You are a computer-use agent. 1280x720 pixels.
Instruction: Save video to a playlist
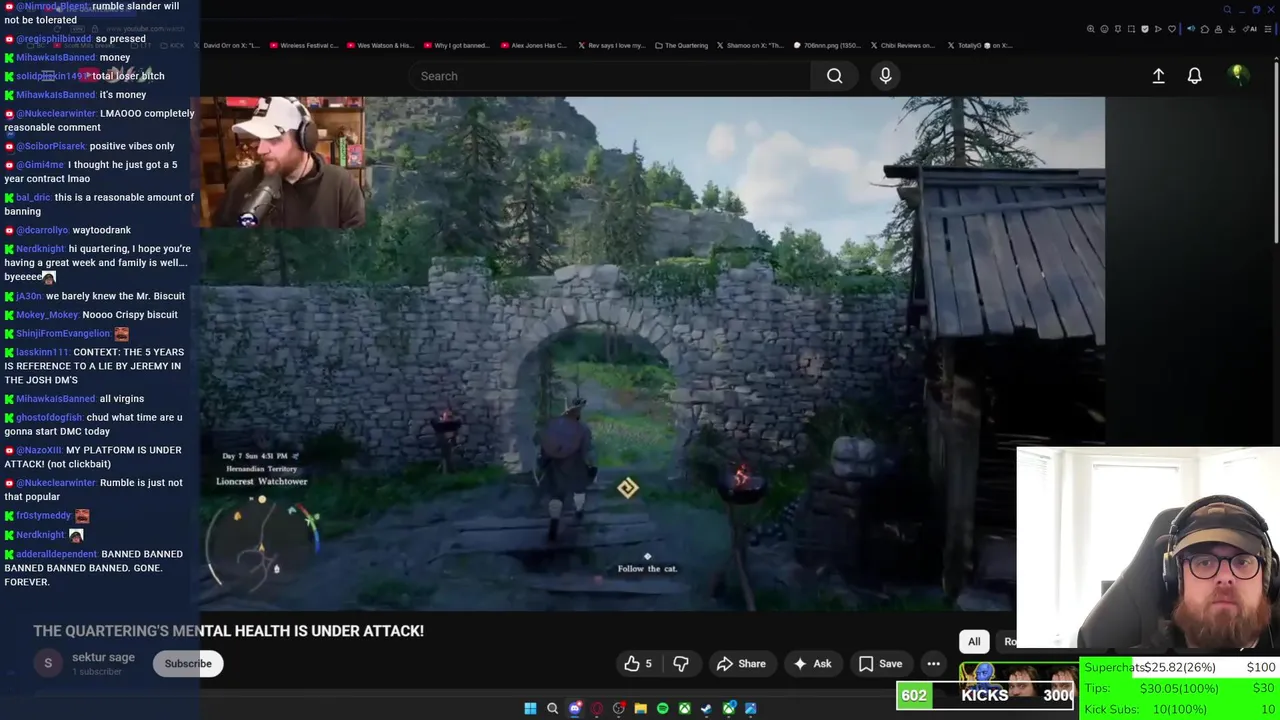[880, 664]
